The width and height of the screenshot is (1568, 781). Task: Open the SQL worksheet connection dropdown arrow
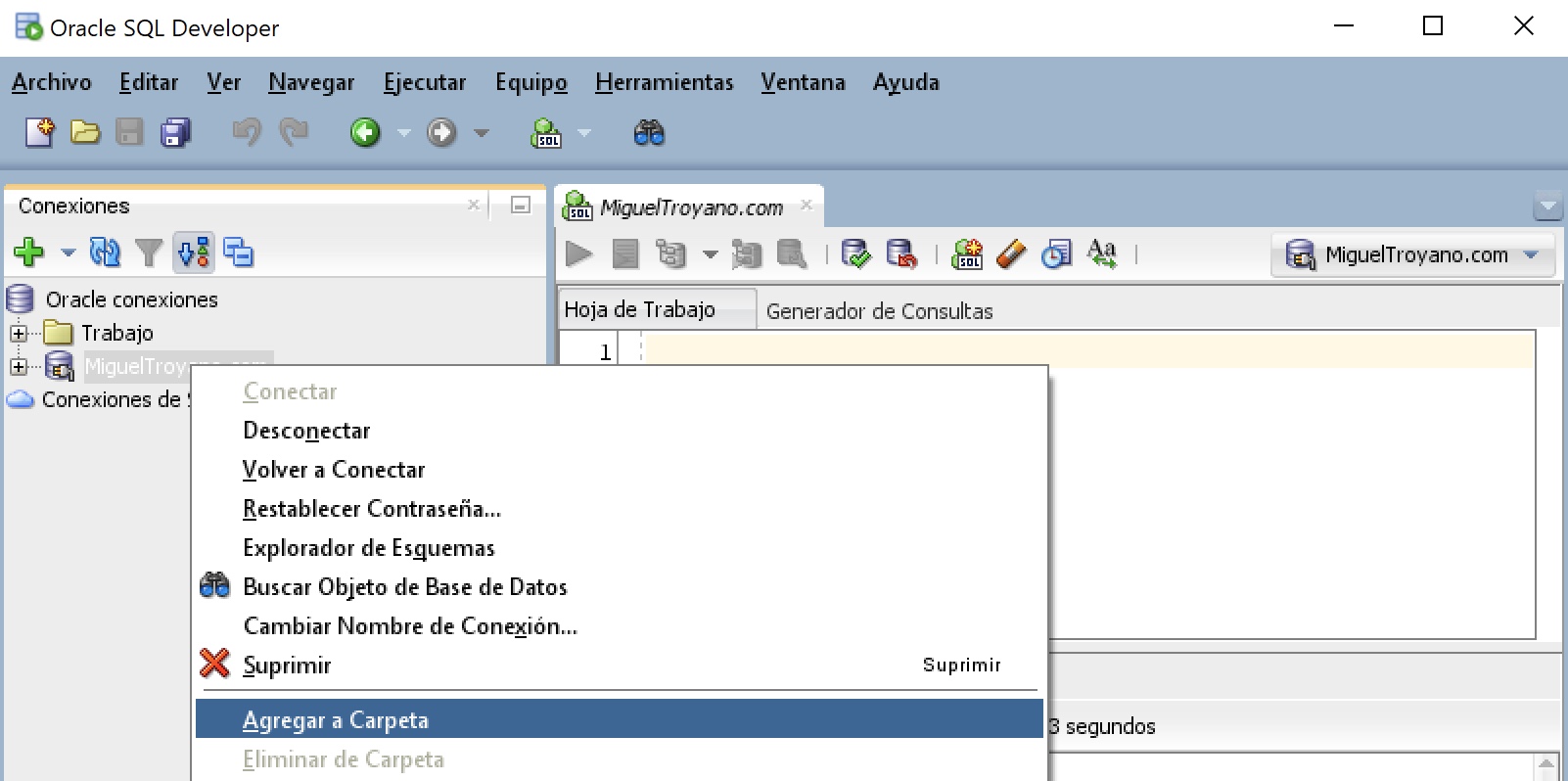(x=584, y=133)
